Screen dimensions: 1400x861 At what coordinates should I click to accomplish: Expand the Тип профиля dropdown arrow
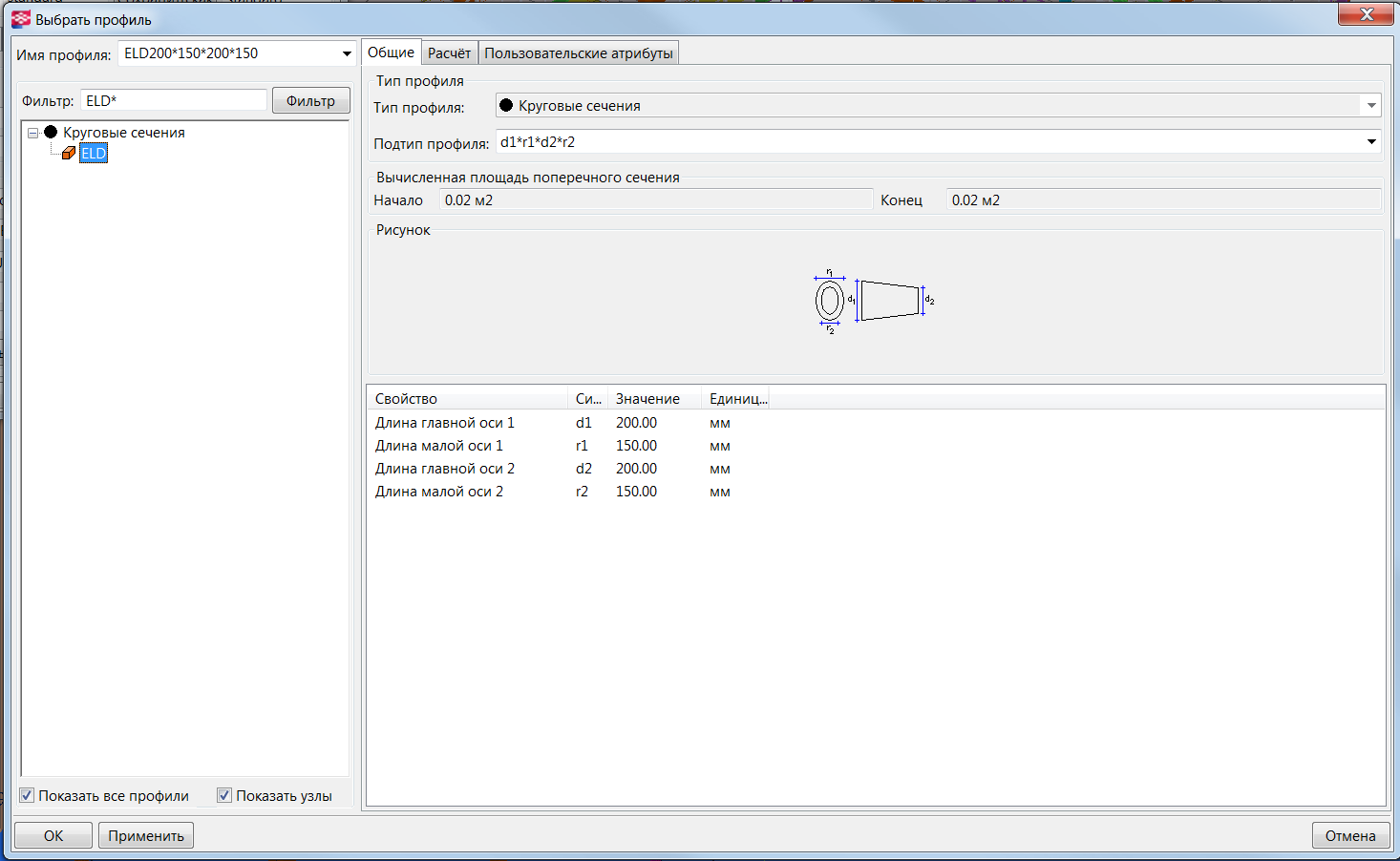pos(1371,106)
